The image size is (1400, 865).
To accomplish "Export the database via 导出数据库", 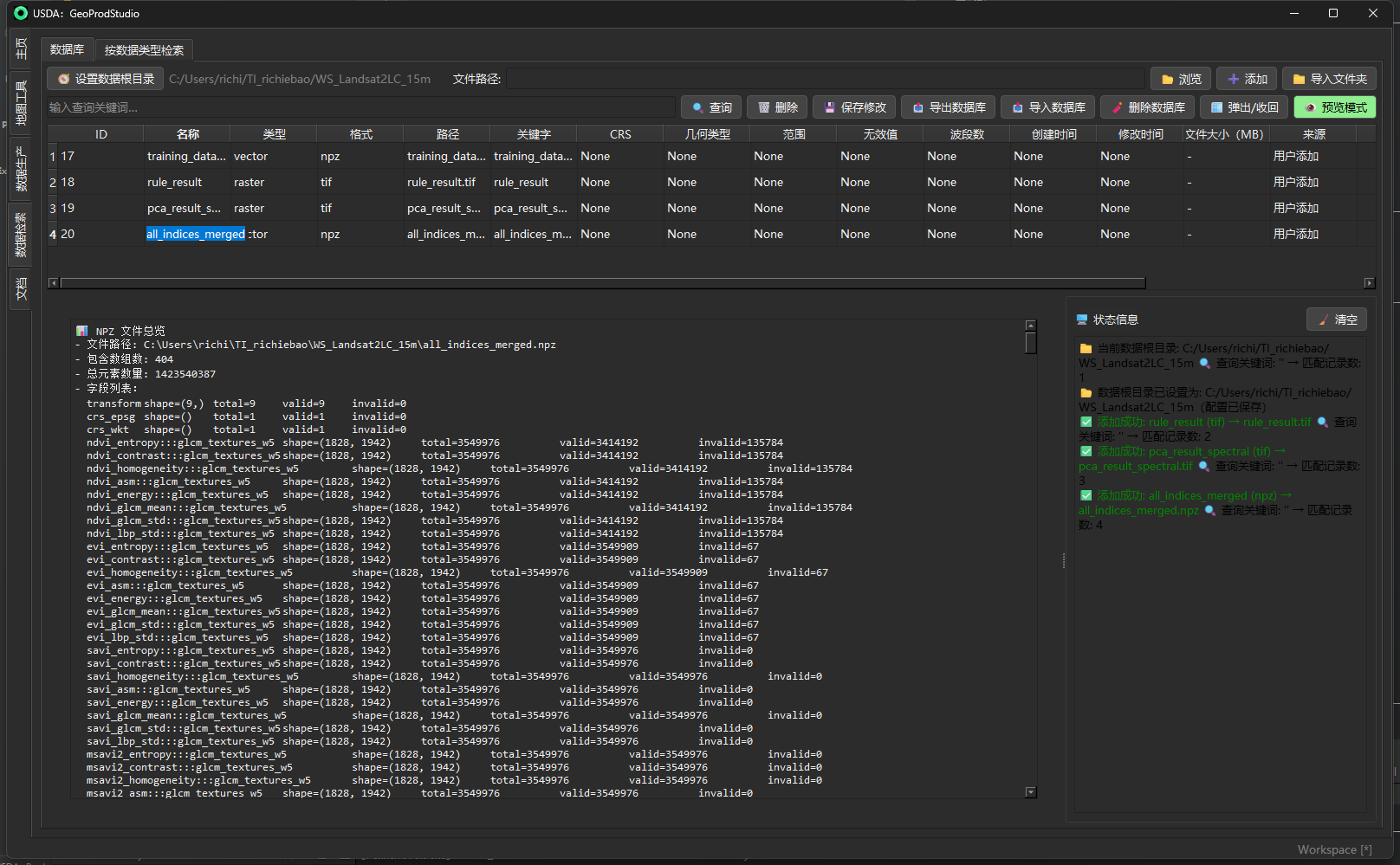I will click(948, 107).
